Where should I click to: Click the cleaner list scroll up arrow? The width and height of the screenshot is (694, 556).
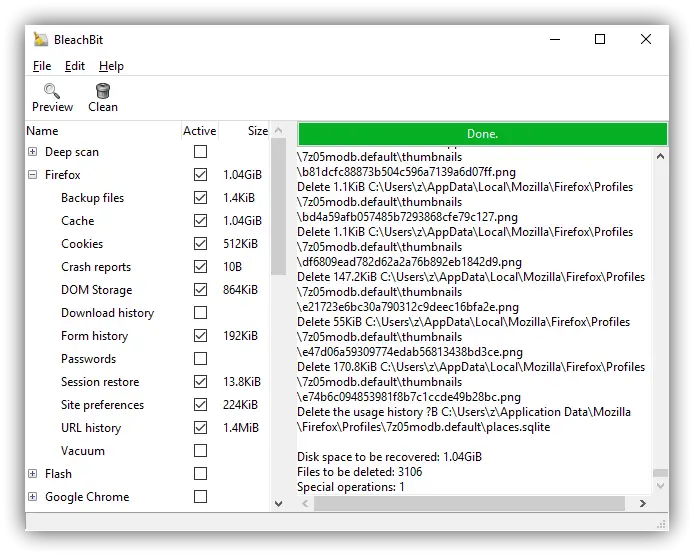[x=278, y=130]
